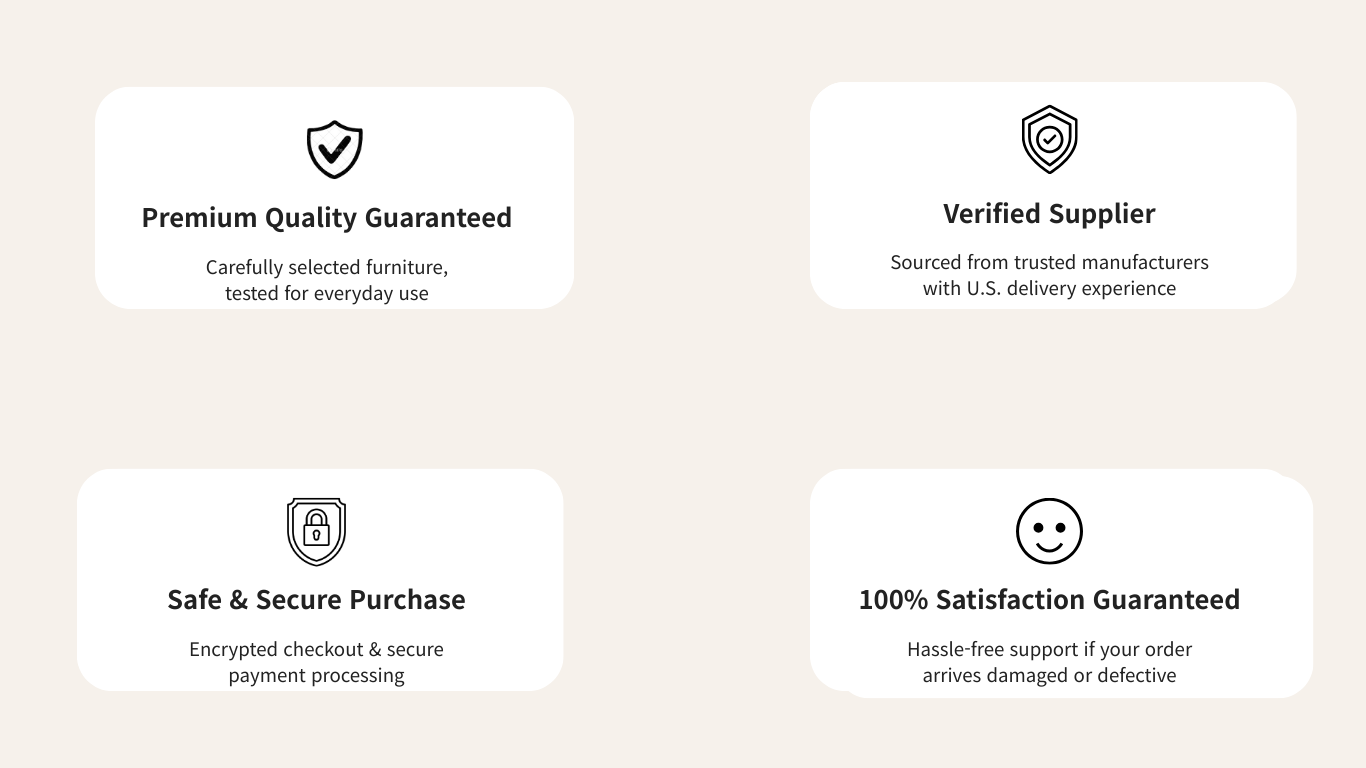The height and width of the screenshot is (768, 1366).
Task: Click the shield checkmark icon above Premium Quality
Action: click(334, 150)
